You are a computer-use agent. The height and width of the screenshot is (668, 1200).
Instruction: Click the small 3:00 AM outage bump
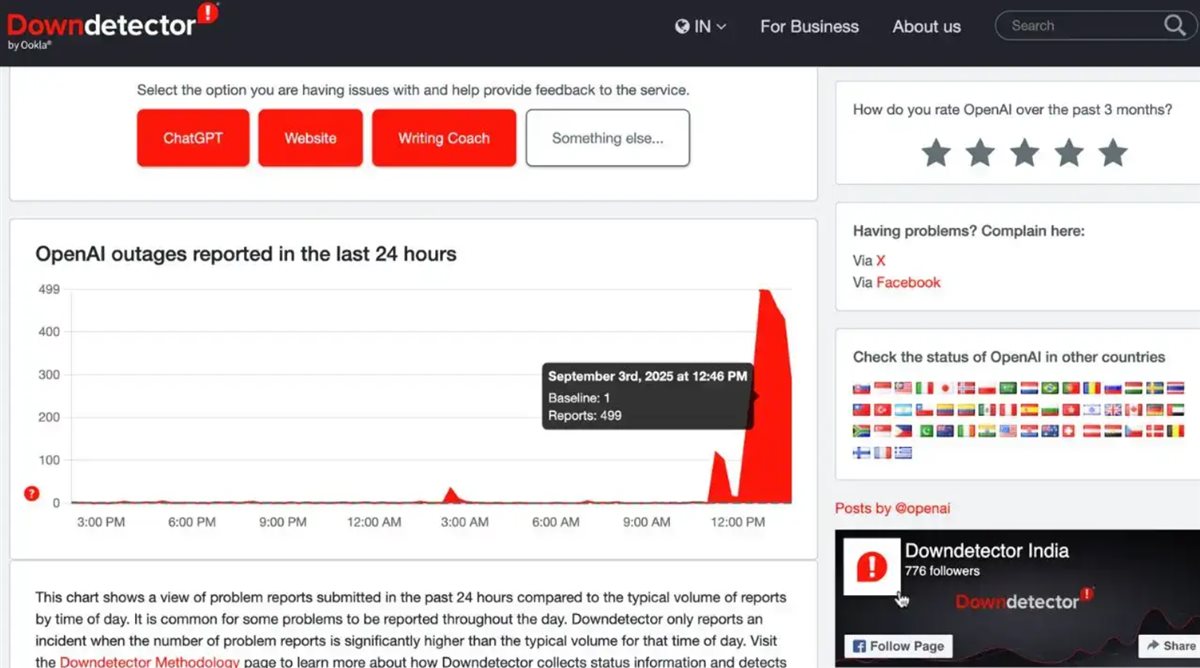(x=451, y=495)
